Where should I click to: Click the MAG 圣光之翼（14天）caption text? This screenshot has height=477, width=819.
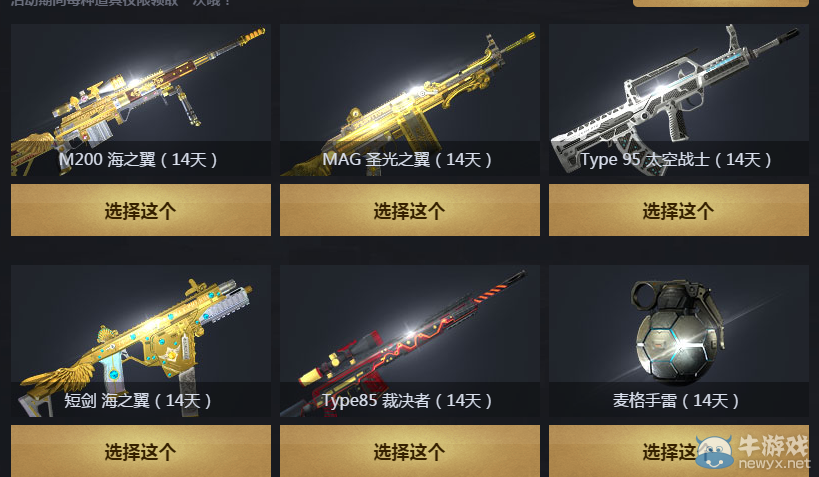(x=407, y=159)
